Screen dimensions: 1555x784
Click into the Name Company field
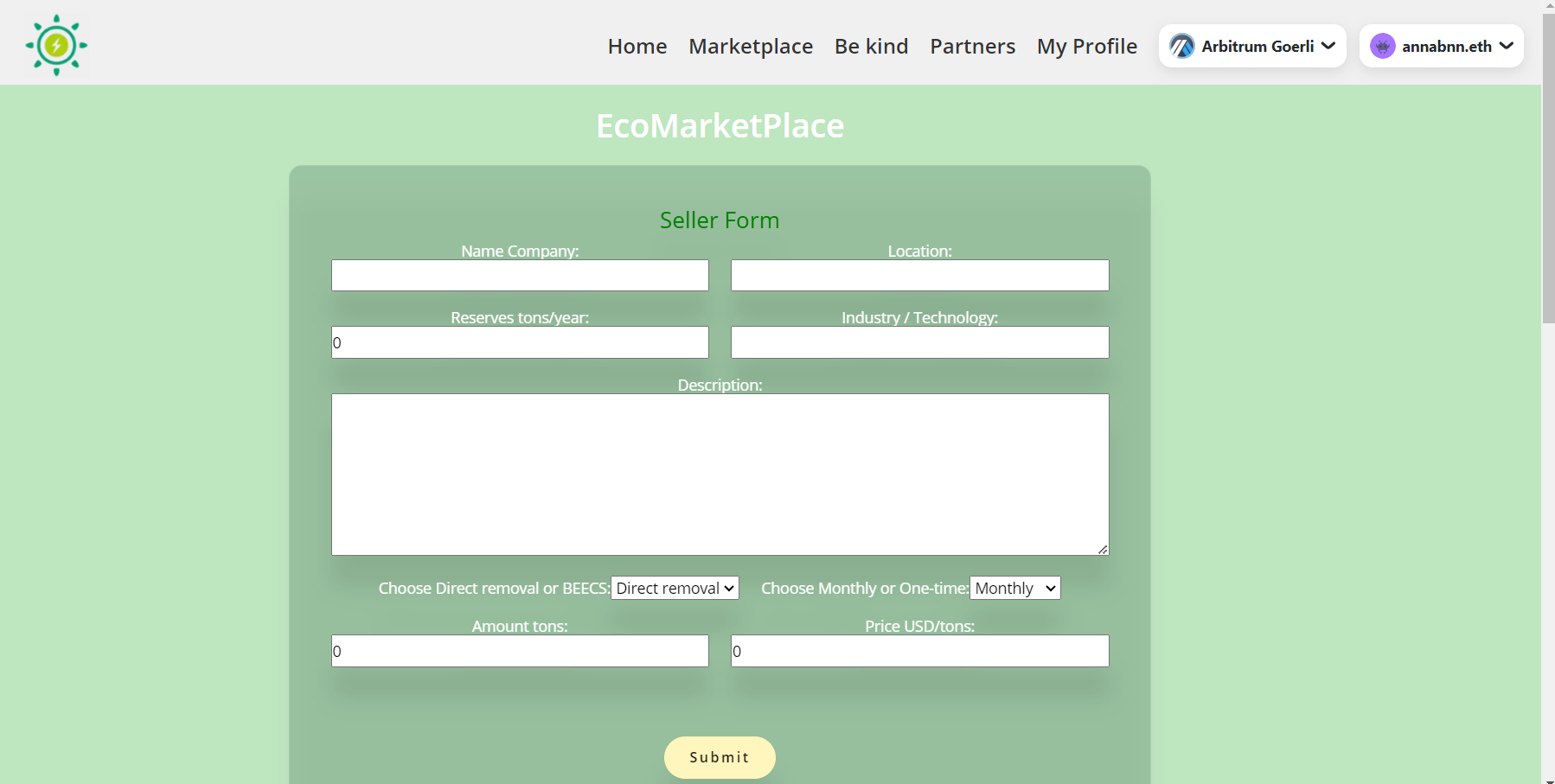(519, 275)
